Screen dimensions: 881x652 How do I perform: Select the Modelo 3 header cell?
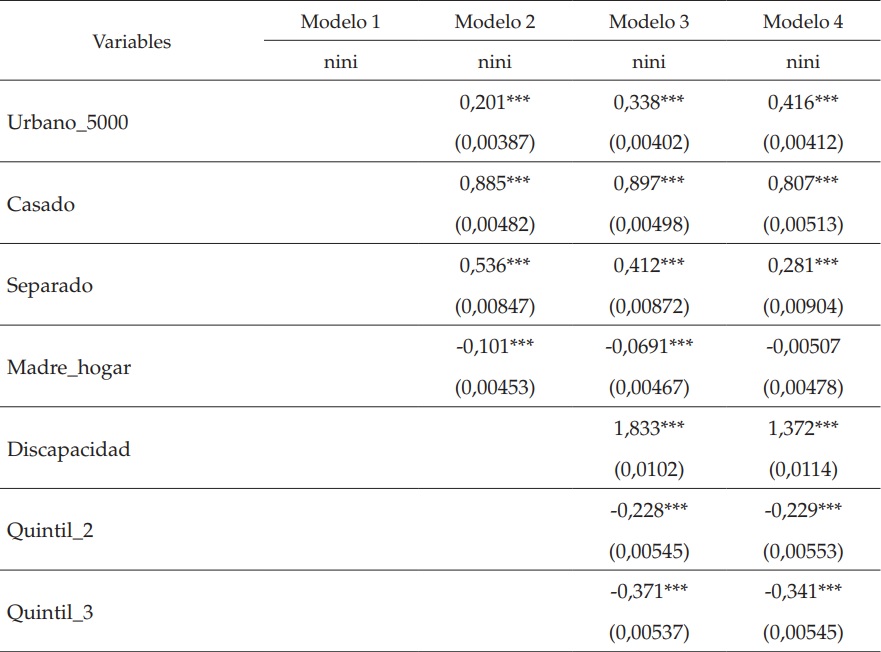pyautogui.click(x=649, y=22)
